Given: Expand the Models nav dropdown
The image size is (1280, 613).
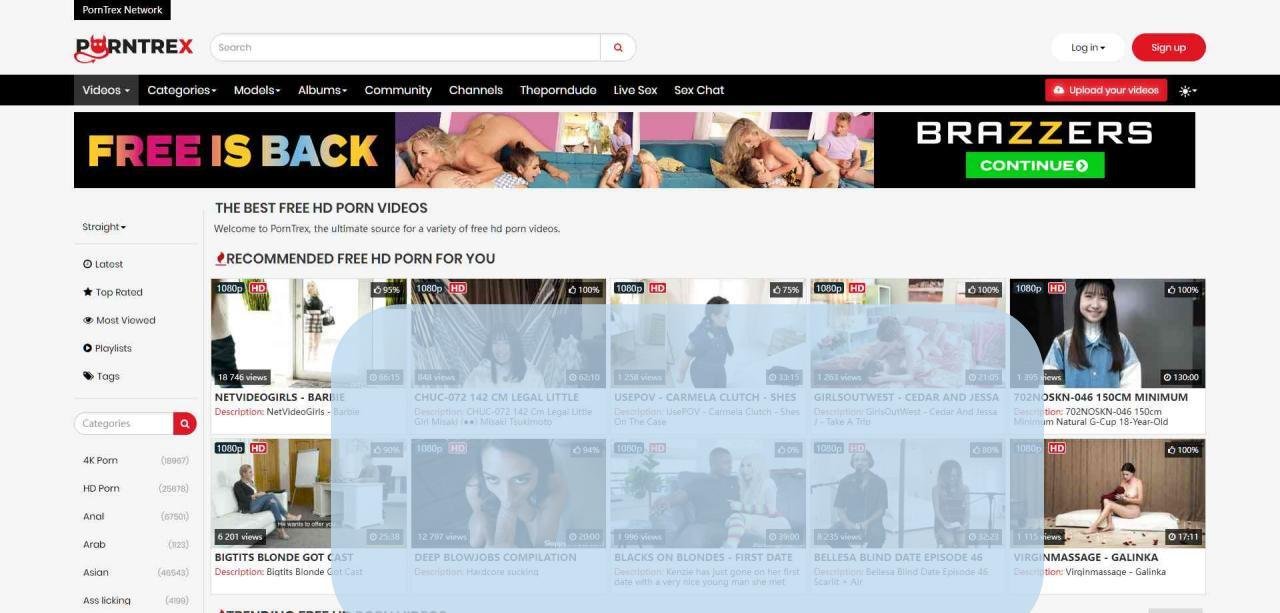Looking at the screenshot, I should click(257, 90).
